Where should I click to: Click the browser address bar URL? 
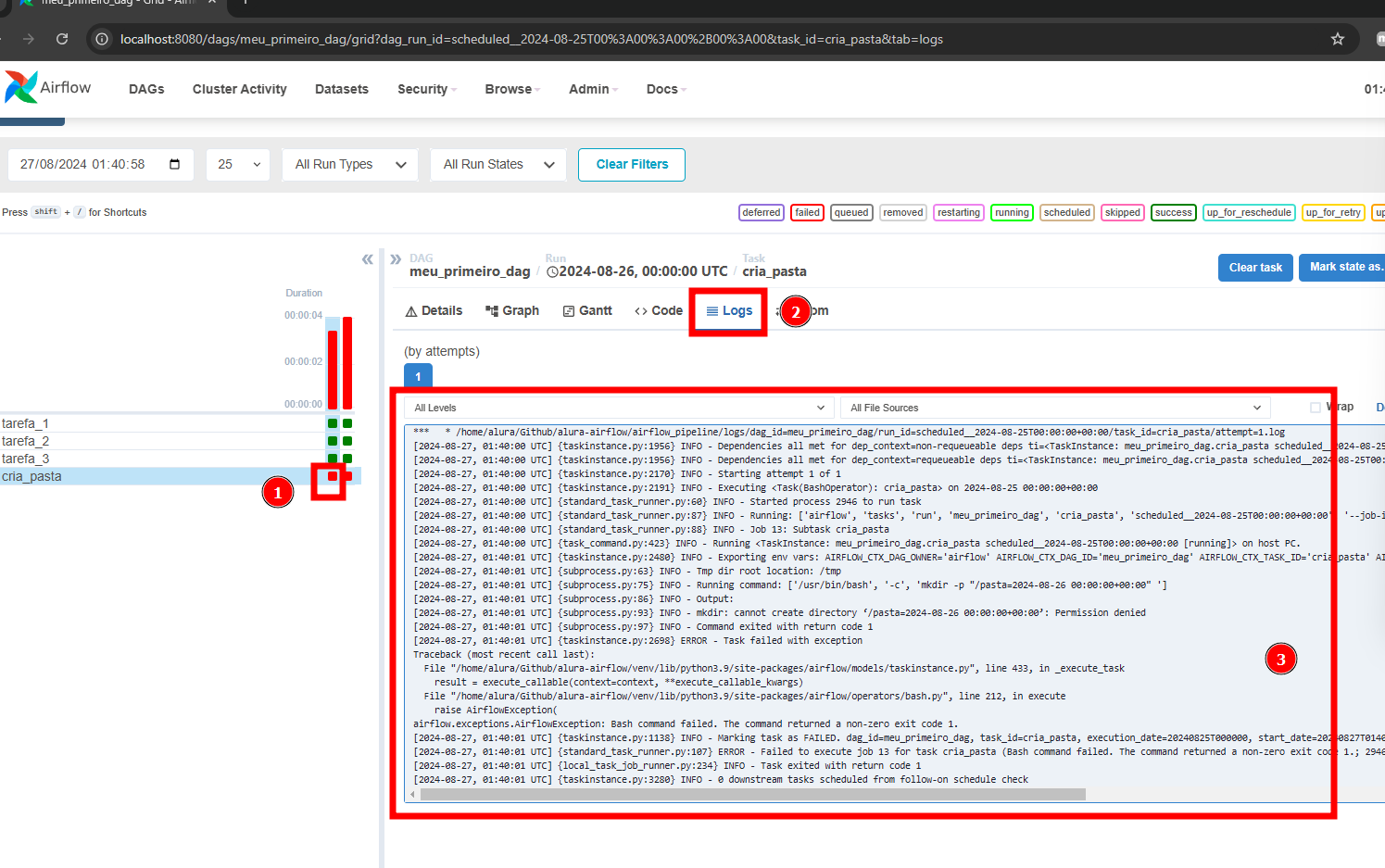(532, 39)
